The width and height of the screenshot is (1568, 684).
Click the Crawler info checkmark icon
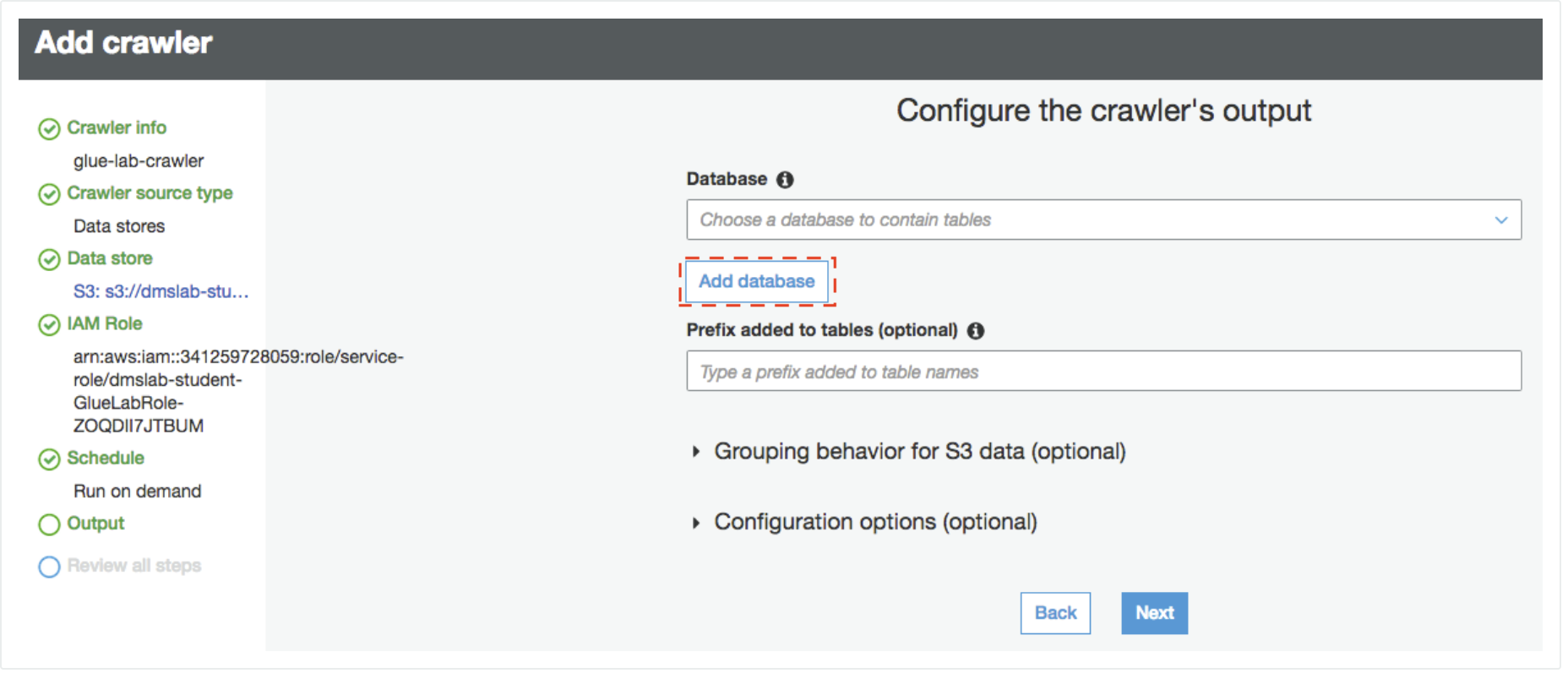pyautogui.click(x=49, y=129)
